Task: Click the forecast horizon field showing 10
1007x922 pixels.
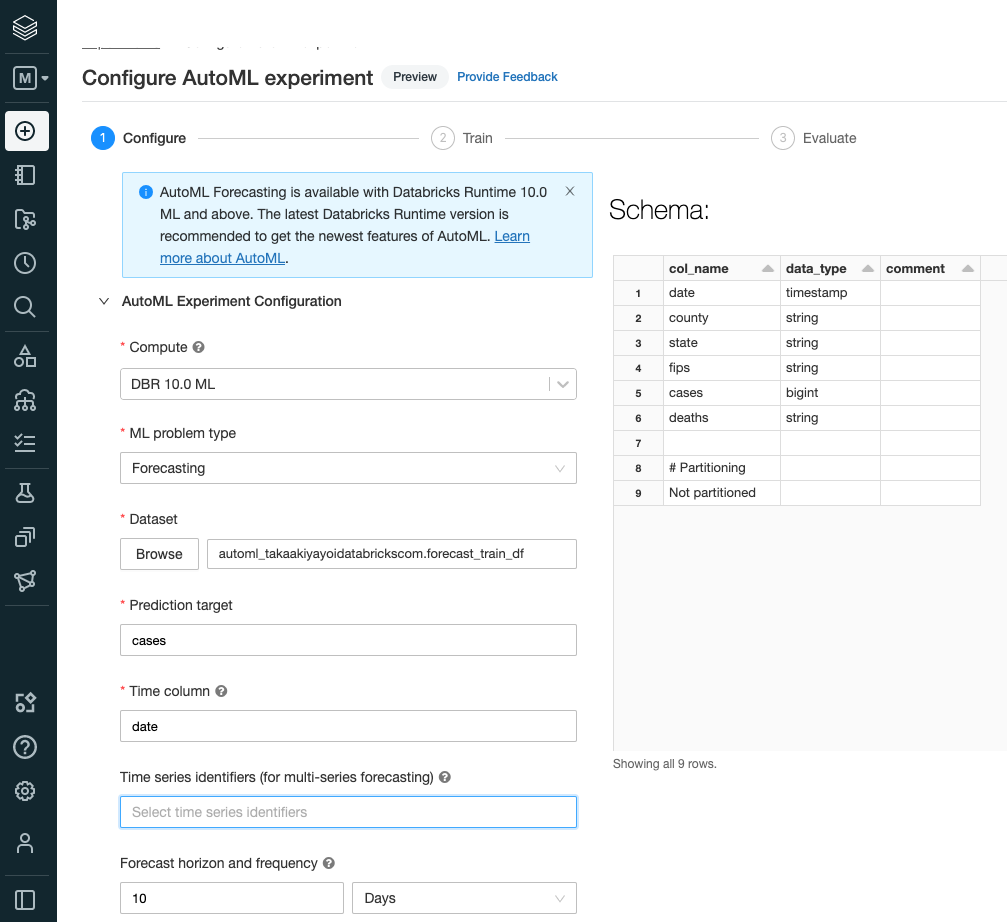Action: (232, 898)
